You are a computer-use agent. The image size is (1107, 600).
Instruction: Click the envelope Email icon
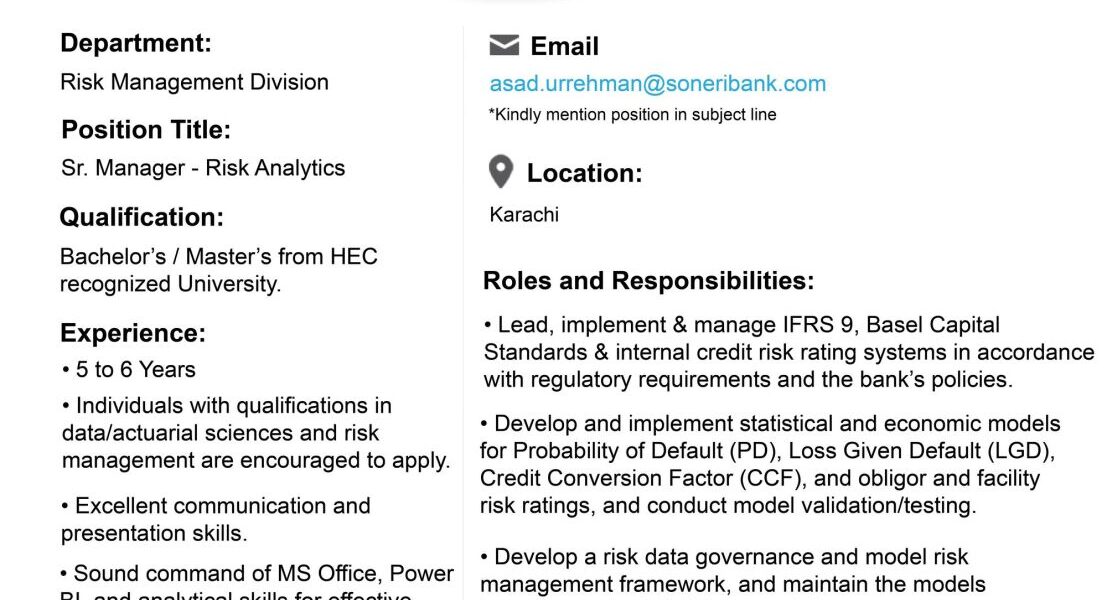pos(504,46)
